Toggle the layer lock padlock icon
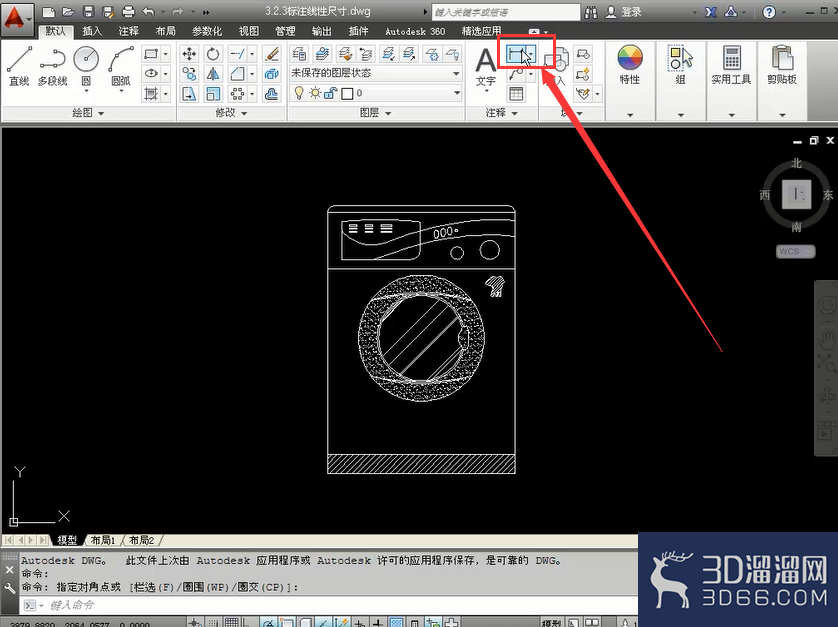Screen dimensions: 838x627 330,94
